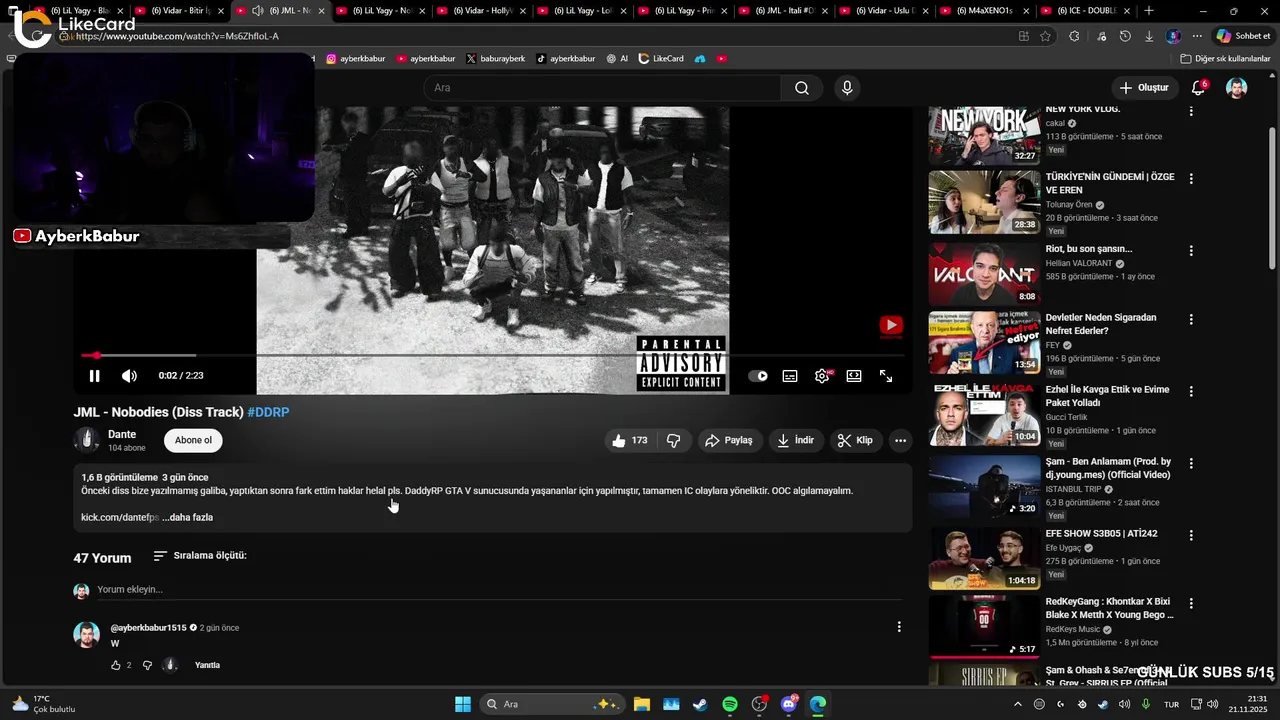Screen dimensions: 1280x720
Task: Toggle the autoplay switch in the player
Action: [x=758, y=376]
